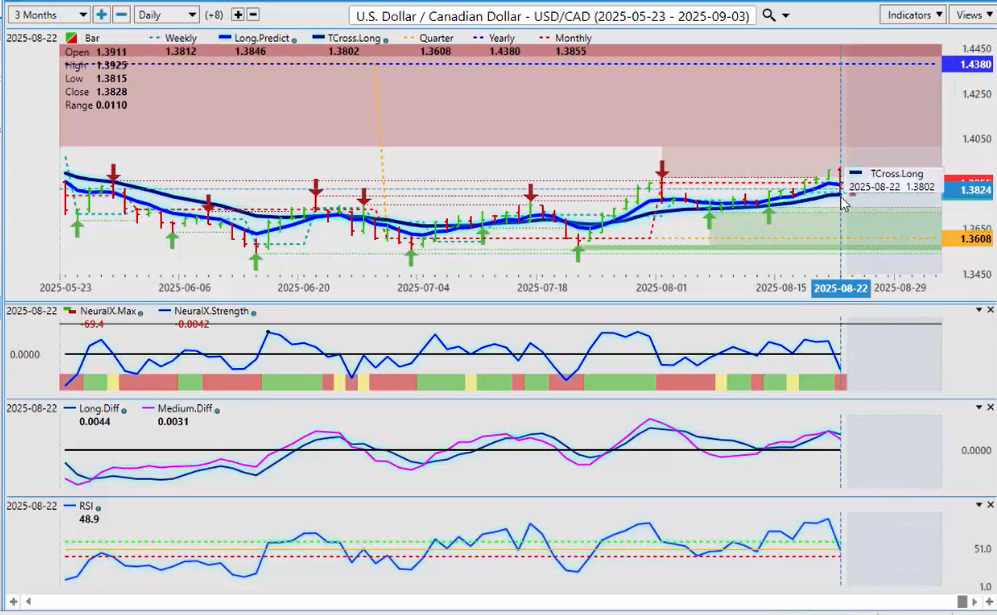Toggle the RSI indicator legend dot
The width and height of the screenshot is (997, 615).
coord(98,507)
